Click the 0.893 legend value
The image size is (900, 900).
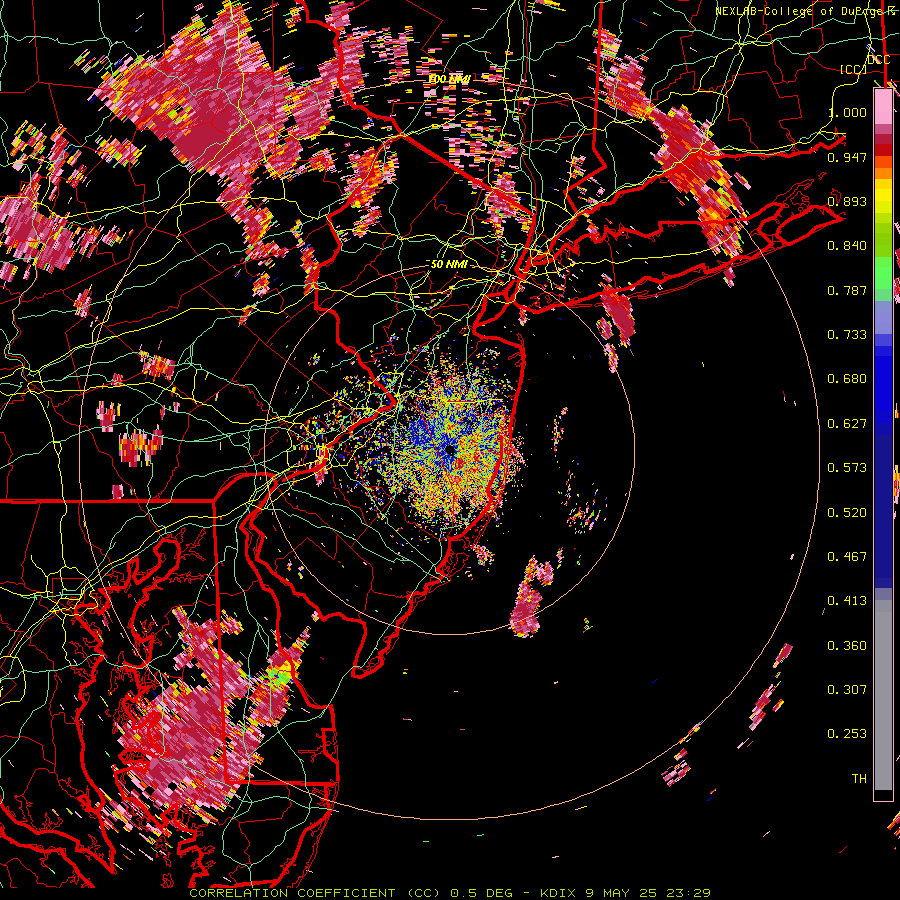(x=847, y=201)
